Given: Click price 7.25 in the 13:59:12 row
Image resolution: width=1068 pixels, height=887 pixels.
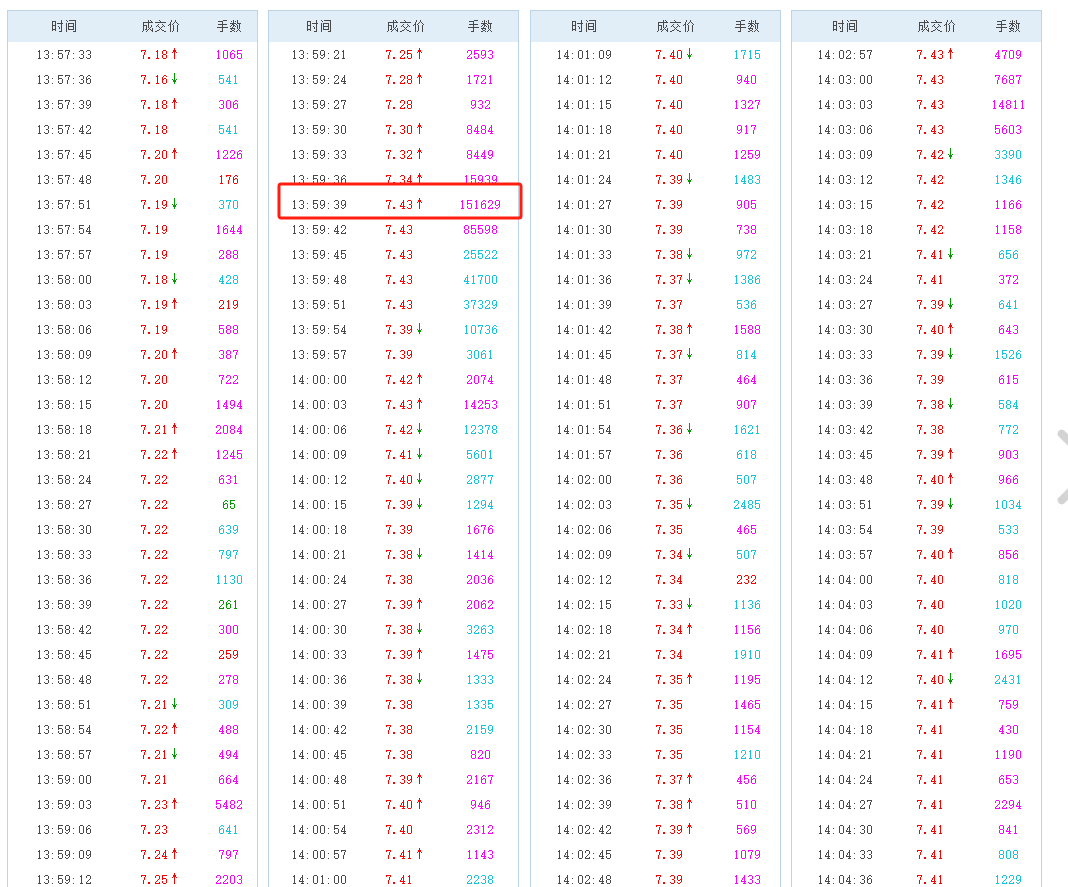Looking at the screenshot, I should click(x=155, y=880).
